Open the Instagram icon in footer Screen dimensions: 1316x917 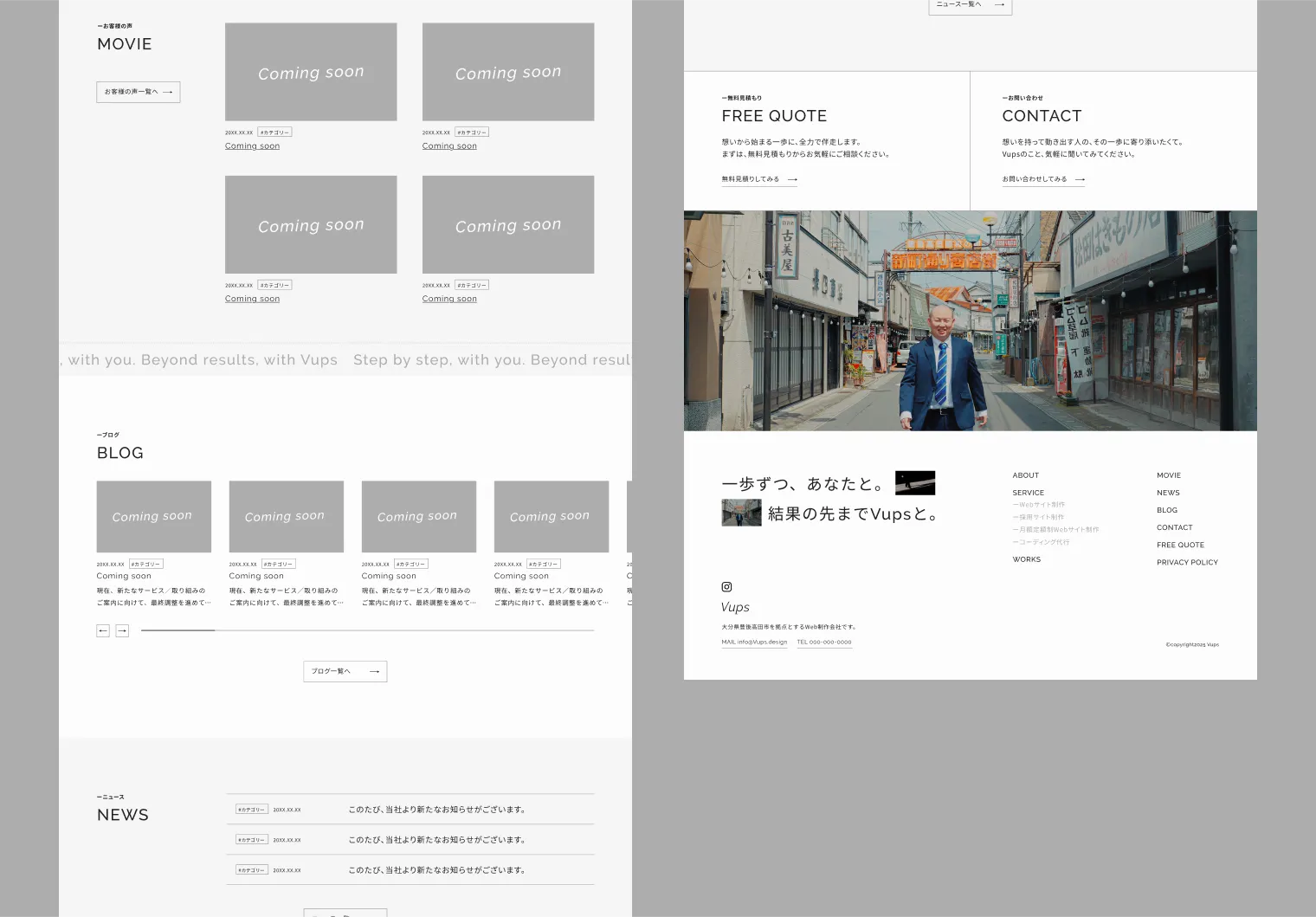(726, 587)
